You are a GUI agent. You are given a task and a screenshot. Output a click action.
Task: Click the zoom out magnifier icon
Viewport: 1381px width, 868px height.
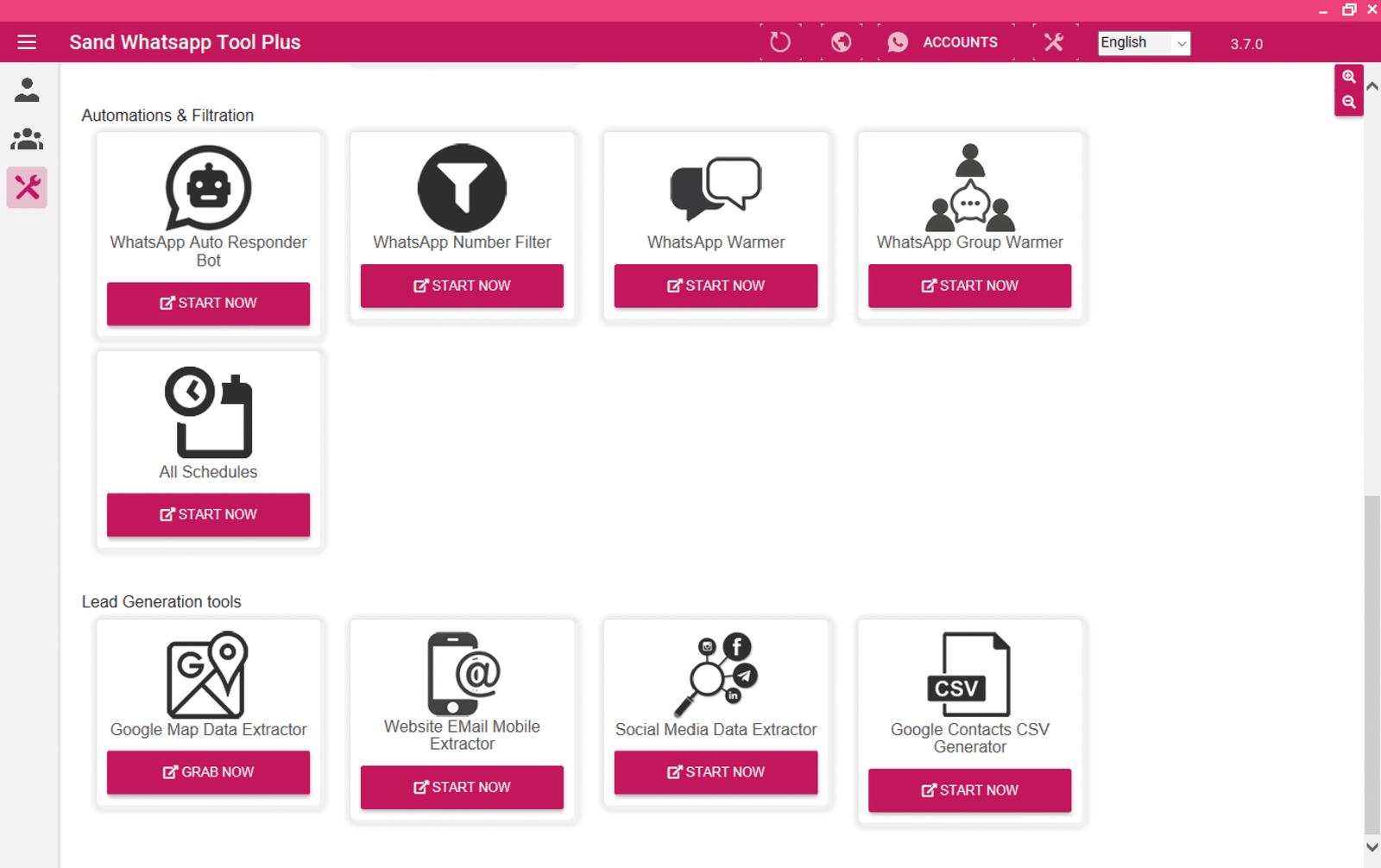point(1349,102)
